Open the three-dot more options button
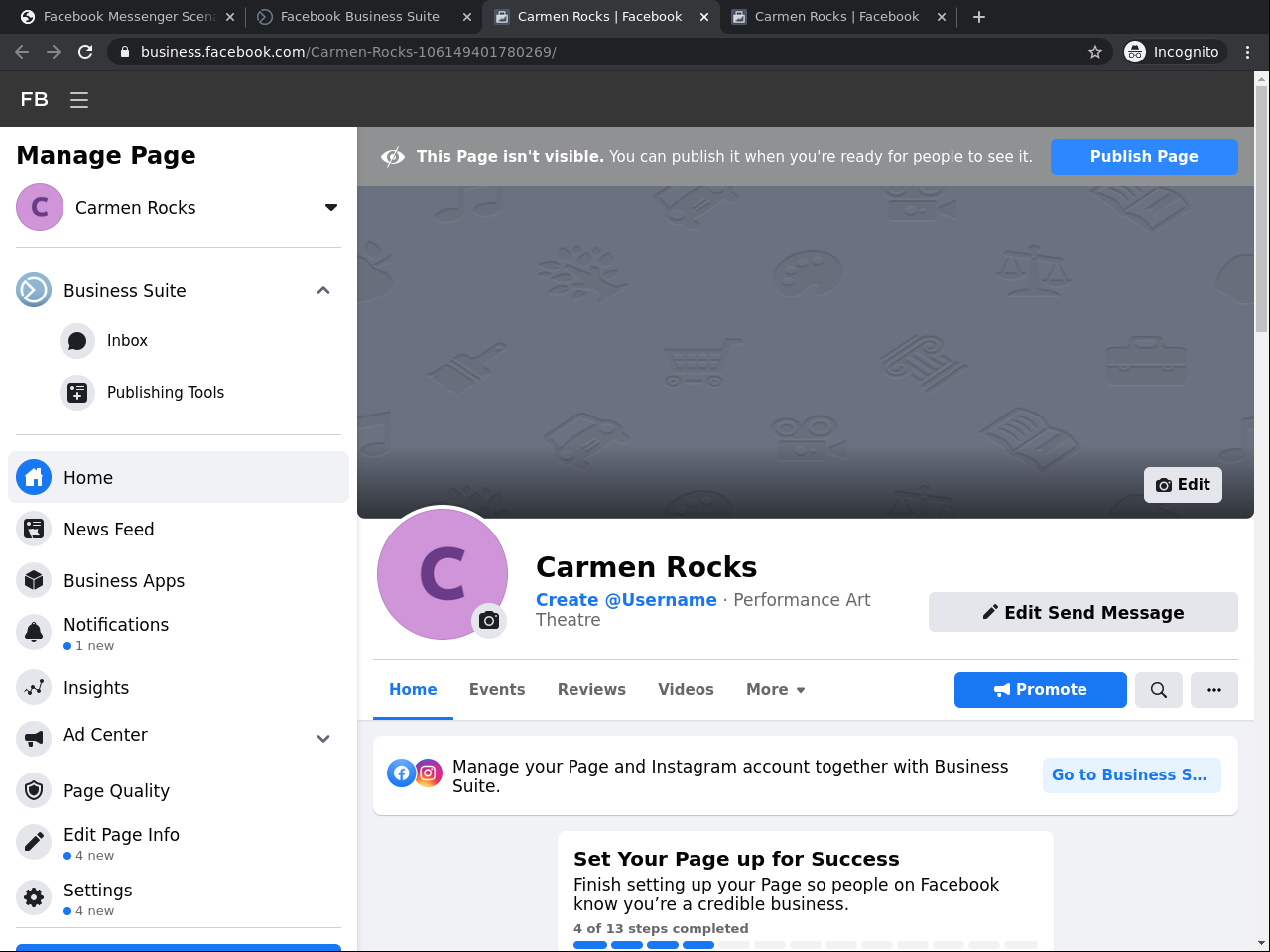The height and width of the screenshot is (952, 1270). coord(1214,690)
